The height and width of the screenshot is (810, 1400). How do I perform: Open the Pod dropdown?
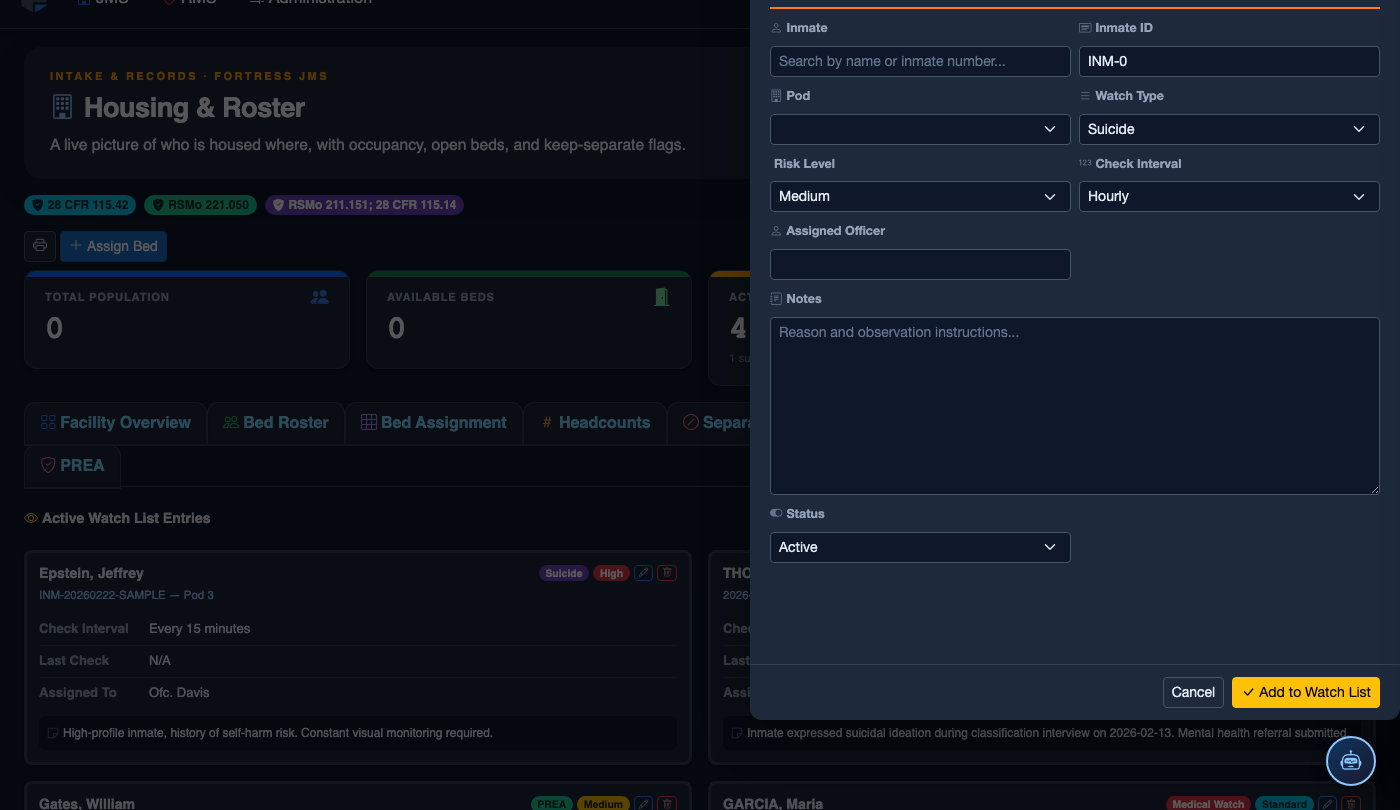(920, 129)
